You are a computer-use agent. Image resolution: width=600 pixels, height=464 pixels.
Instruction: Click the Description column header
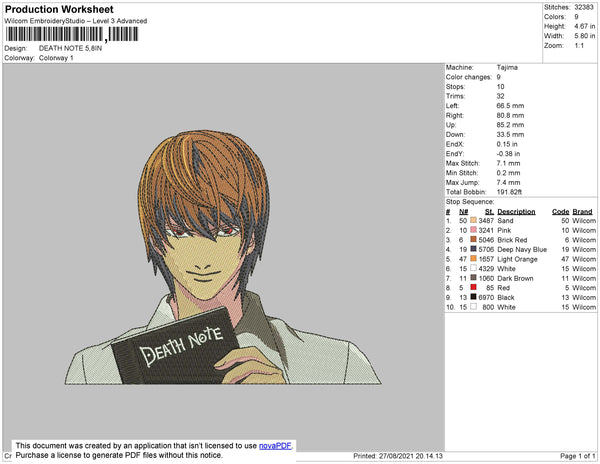point(516,212)
